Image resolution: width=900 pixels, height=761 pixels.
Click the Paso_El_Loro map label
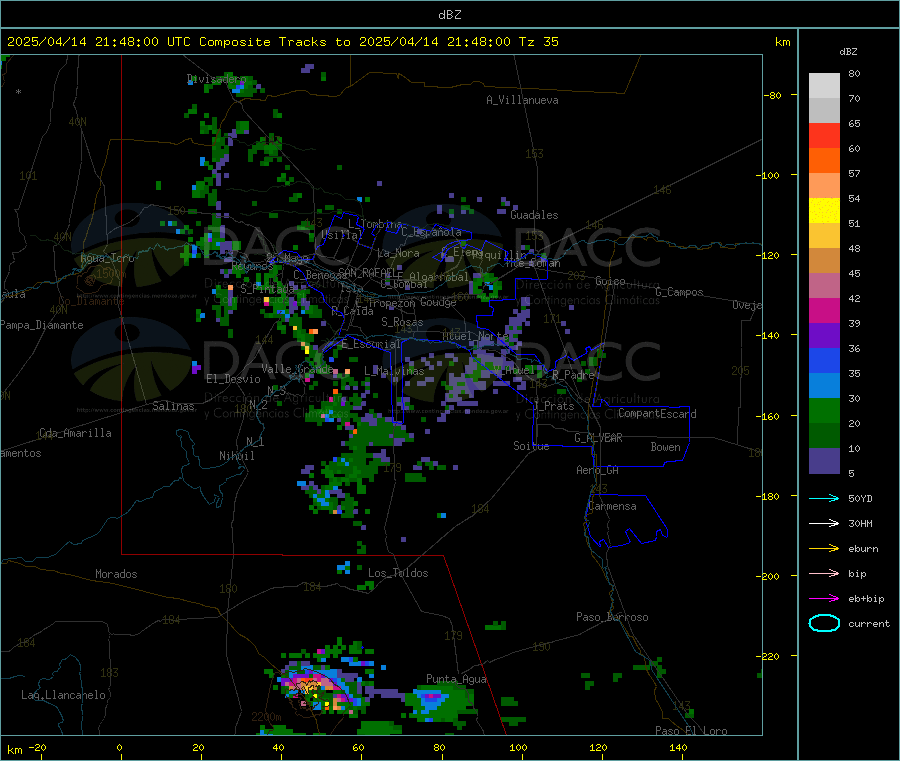(x=691, y=731)
